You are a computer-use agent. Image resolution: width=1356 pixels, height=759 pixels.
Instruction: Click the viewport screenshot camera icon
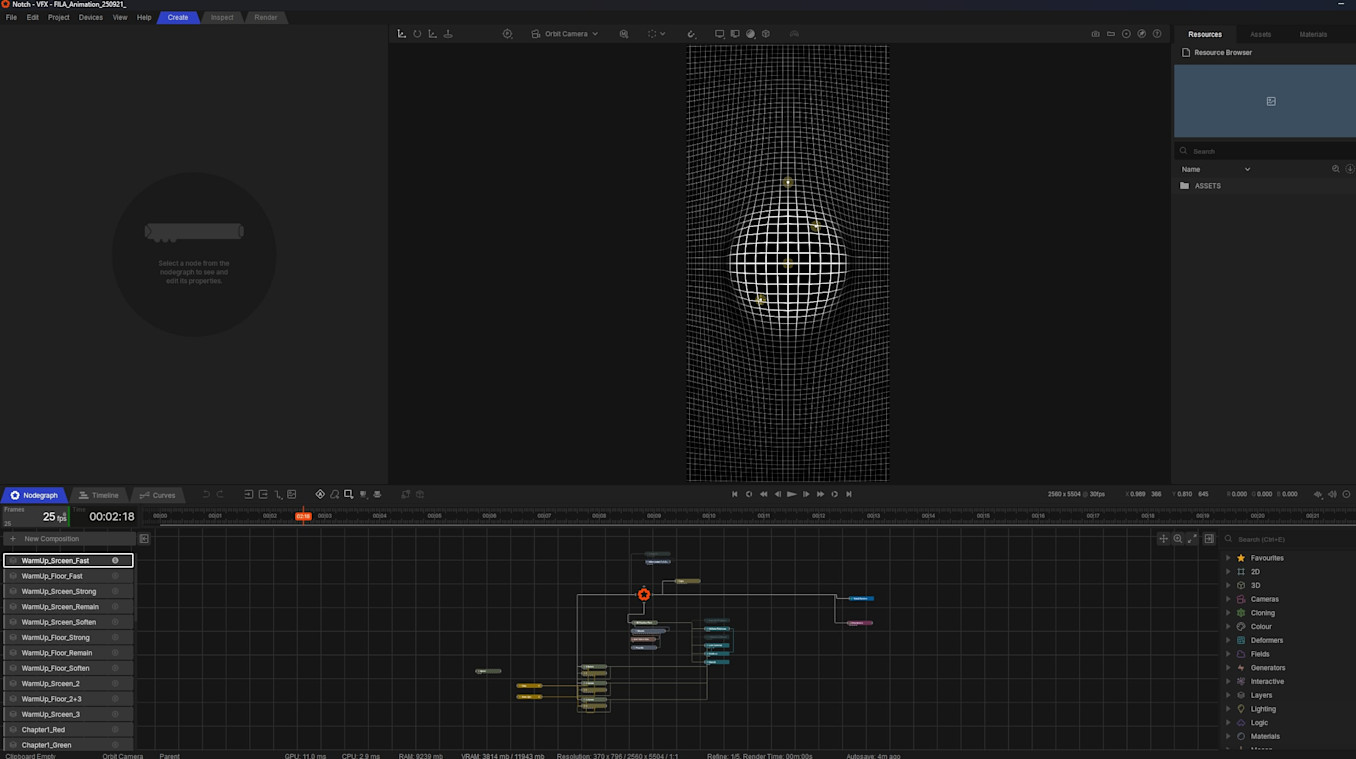coord(1095,34)
